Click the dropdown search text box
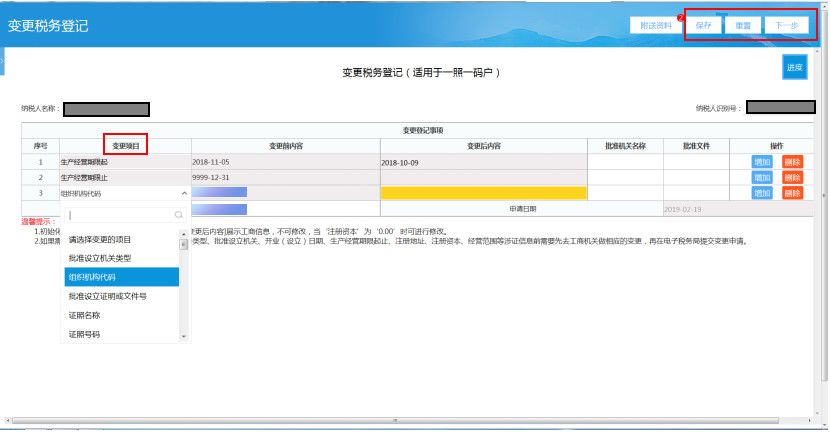830x433 pixels. point(118,214)
